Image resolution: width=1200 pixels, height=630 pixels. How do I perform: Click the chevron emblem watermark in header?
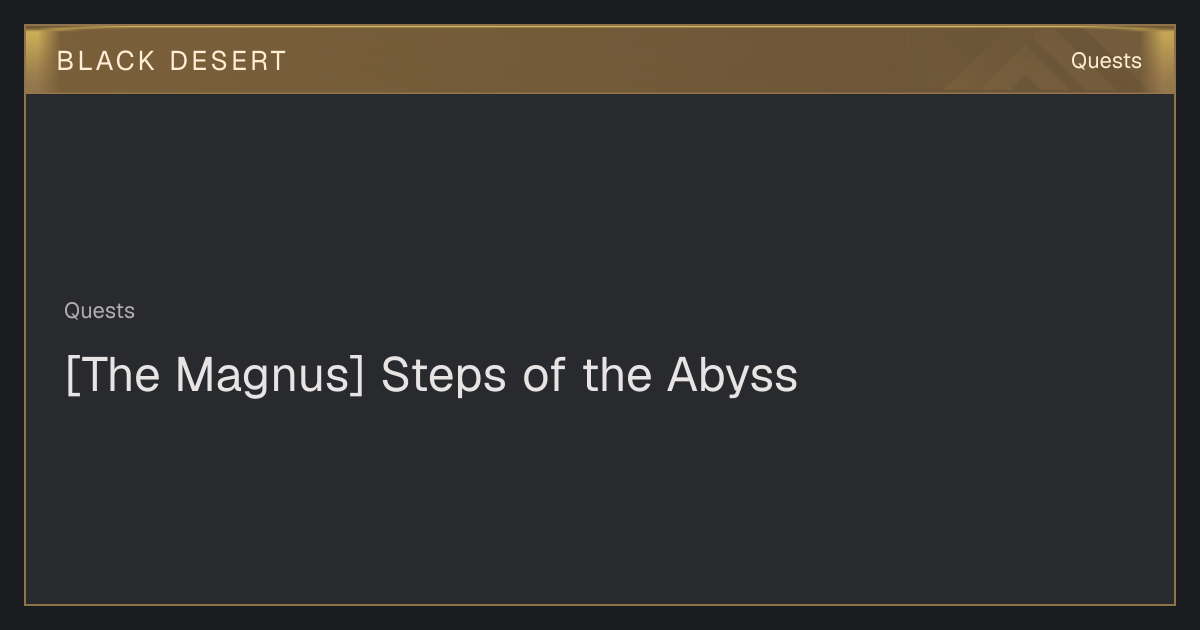(x=1030, y=65)
